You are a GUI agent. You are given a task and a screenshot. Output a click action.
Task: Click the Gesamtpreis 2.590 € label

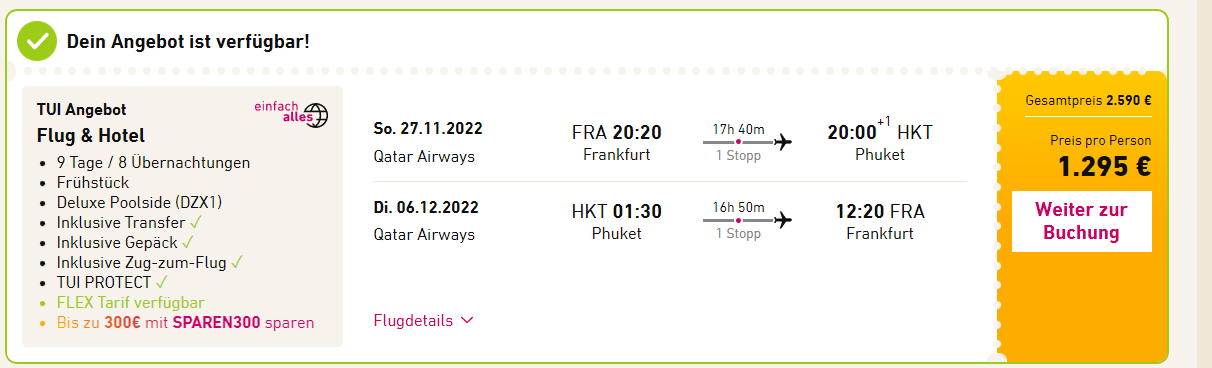click(x=1088, y=100)
